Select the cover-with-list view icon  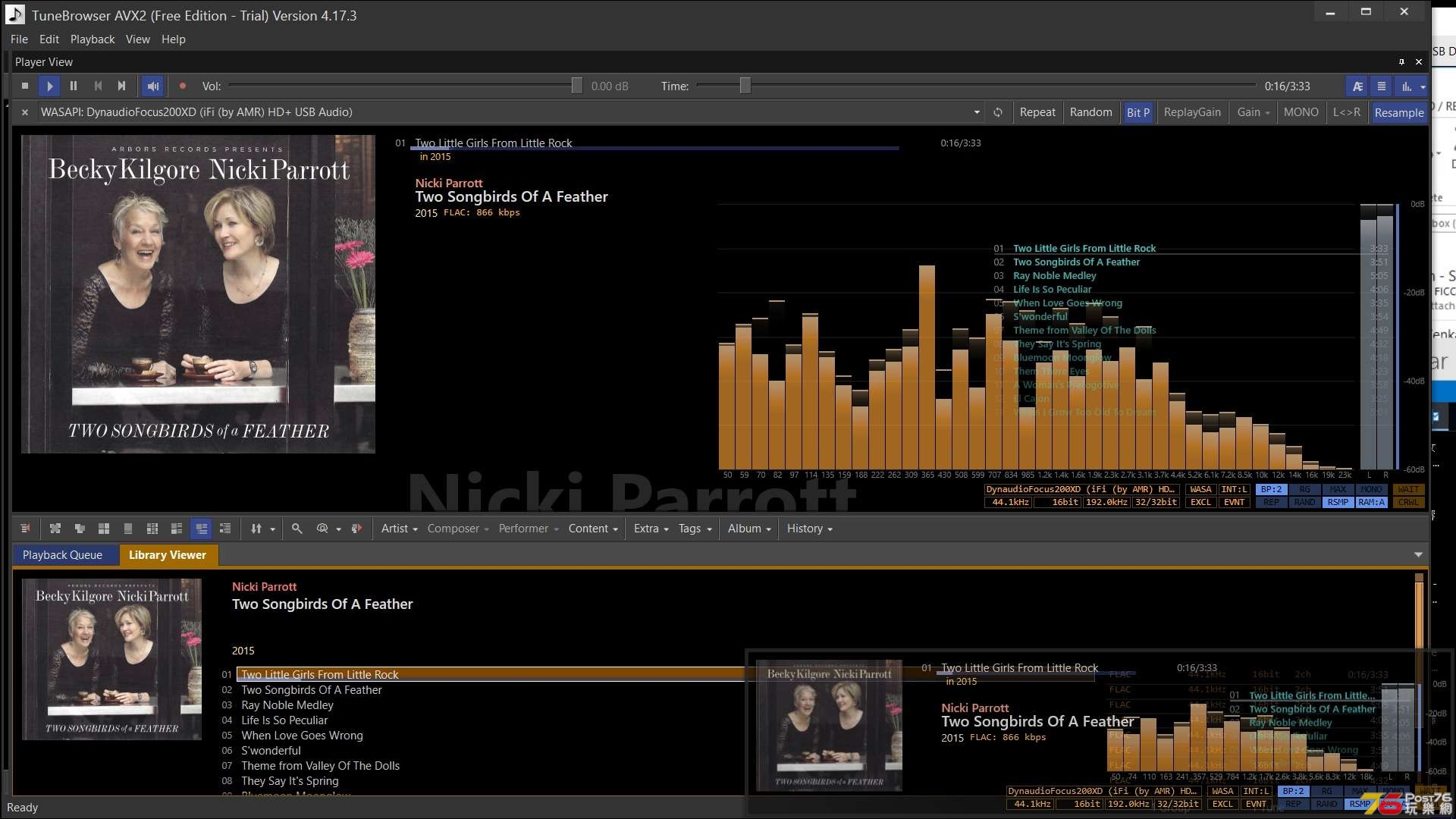click(x=177, y=529)
